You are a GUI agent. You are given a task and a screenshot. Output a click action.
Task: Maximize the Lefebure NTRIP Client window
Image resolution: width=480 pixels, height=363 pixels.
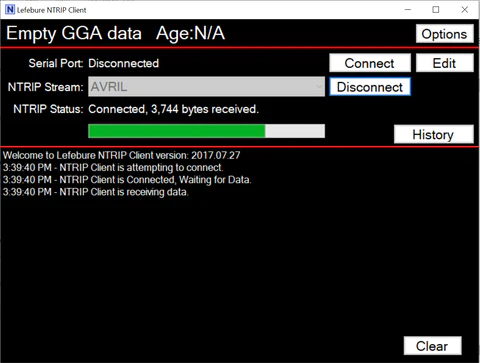(436, 10)
